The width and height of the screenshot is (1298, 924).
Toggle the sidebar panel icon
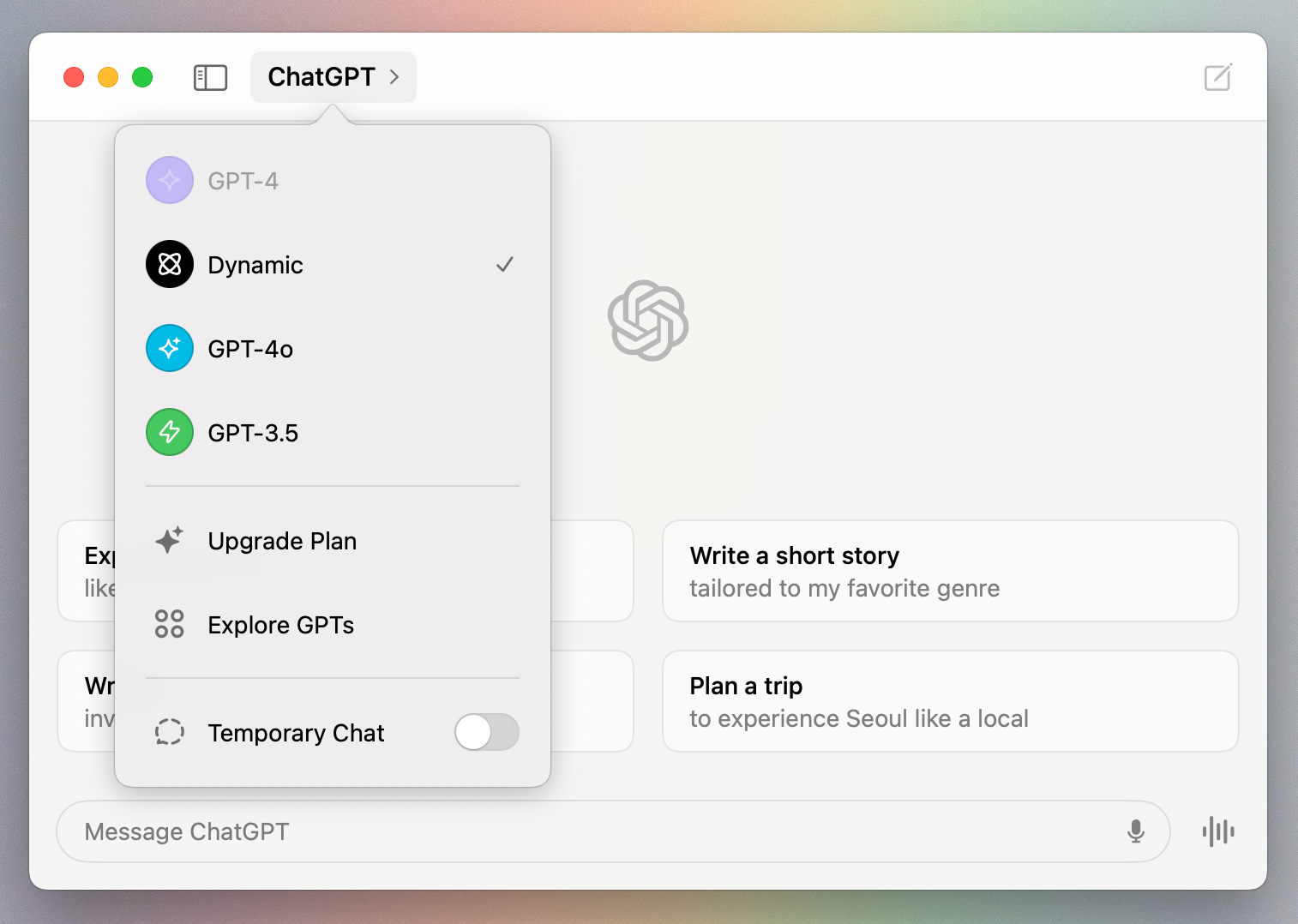[x=210, y=78]
